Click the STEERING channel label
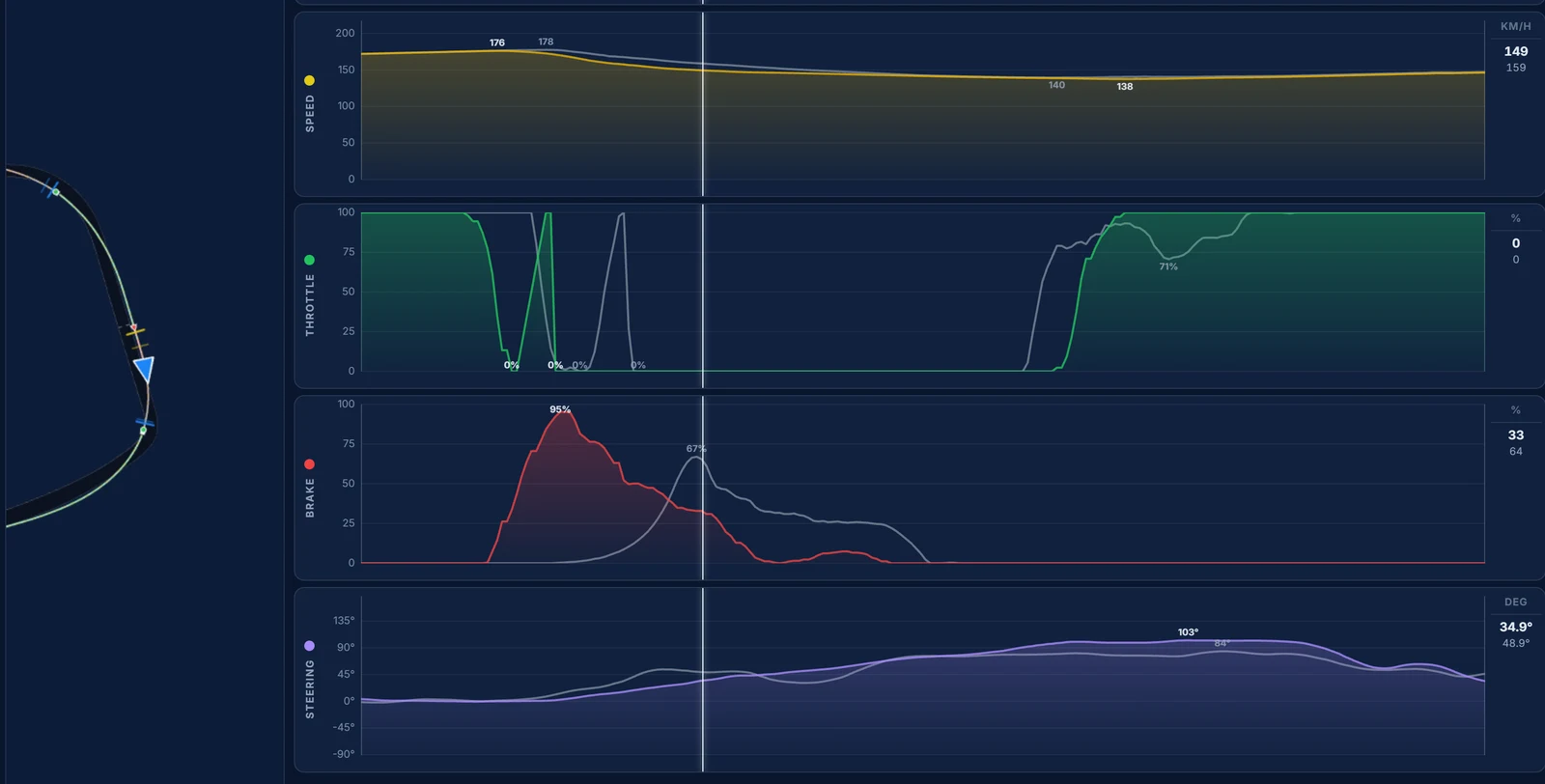Screen dimensions: 1545x784 [310, 689]
